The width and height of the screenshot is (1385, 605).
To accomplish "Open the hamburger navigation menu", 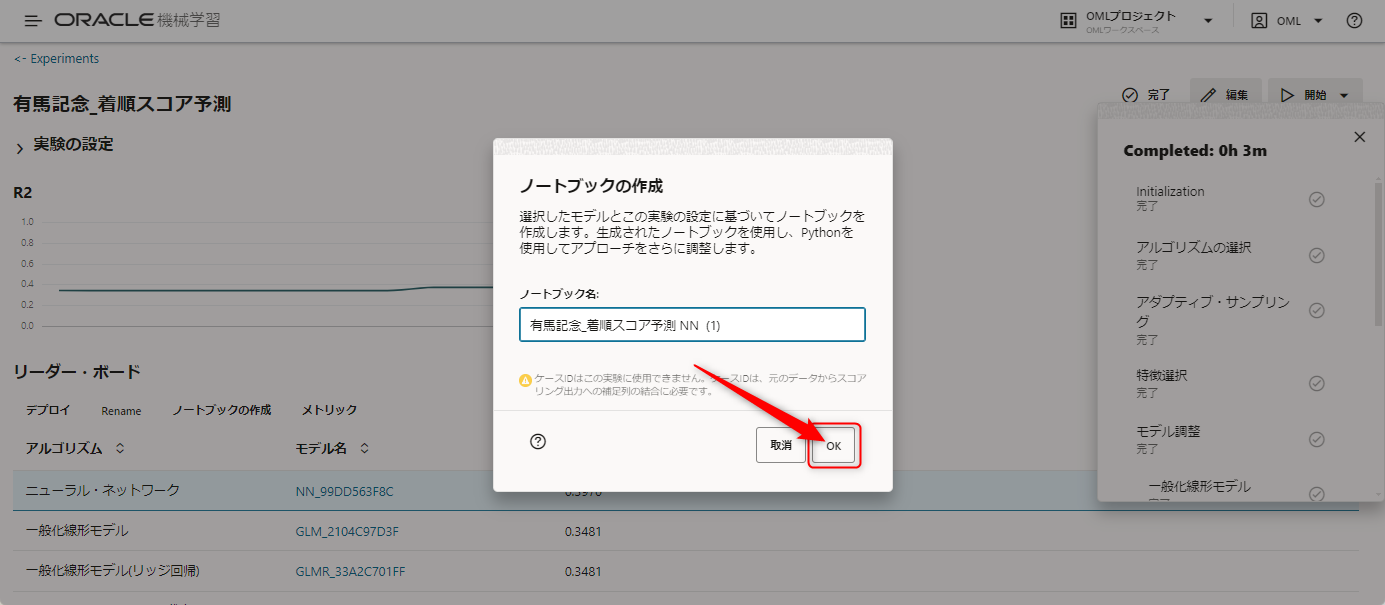I will pos(33,20).
